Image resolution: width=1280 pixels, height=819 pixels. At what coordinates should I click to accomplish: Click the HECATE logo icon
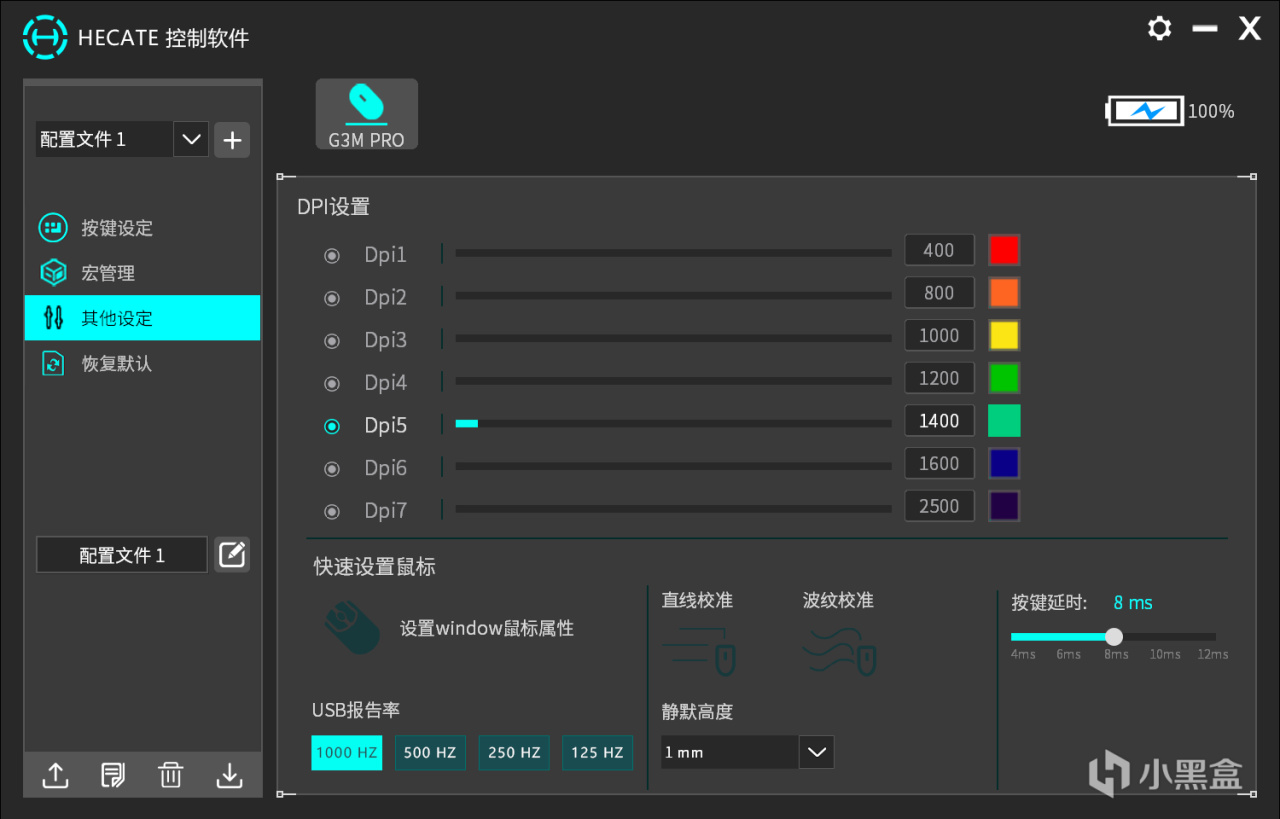[45, 38]
